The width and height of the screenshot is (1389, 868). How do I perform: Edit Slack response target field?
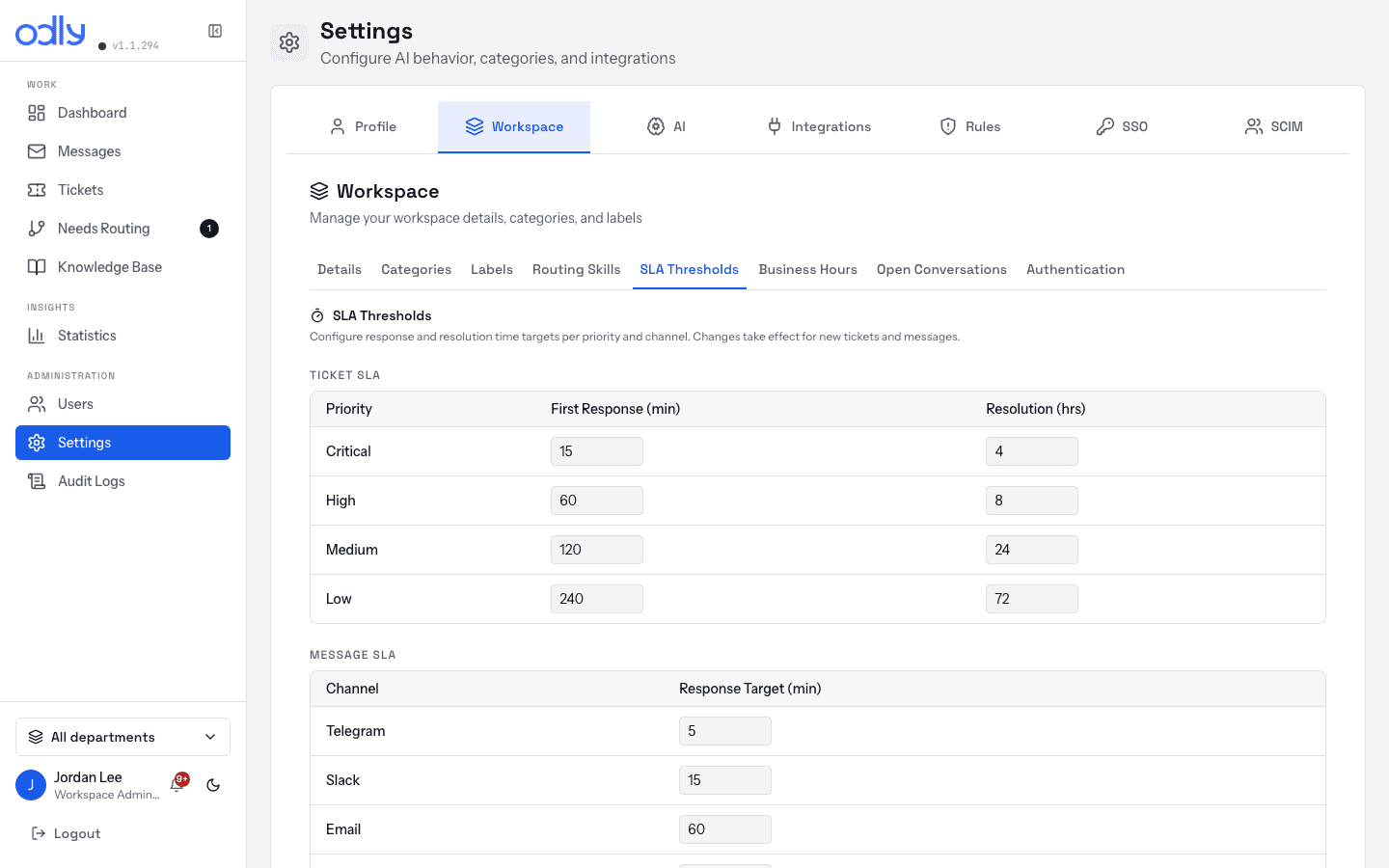point(725,780)
